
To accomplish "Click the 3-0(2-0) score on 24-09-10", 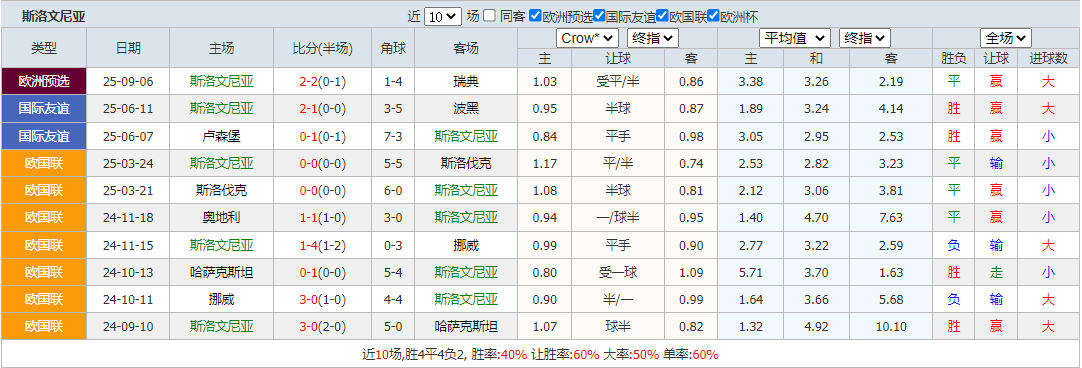I will tap(322, 327).
